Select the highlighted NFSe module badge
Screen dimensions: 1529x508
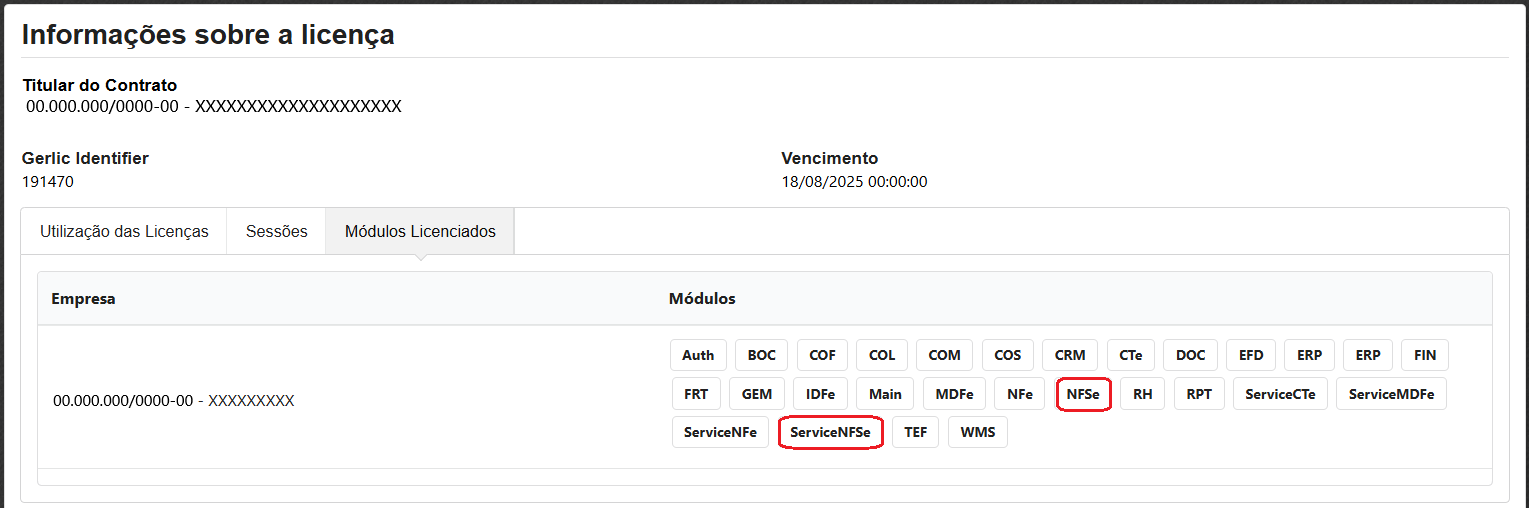pos(1083,394)
